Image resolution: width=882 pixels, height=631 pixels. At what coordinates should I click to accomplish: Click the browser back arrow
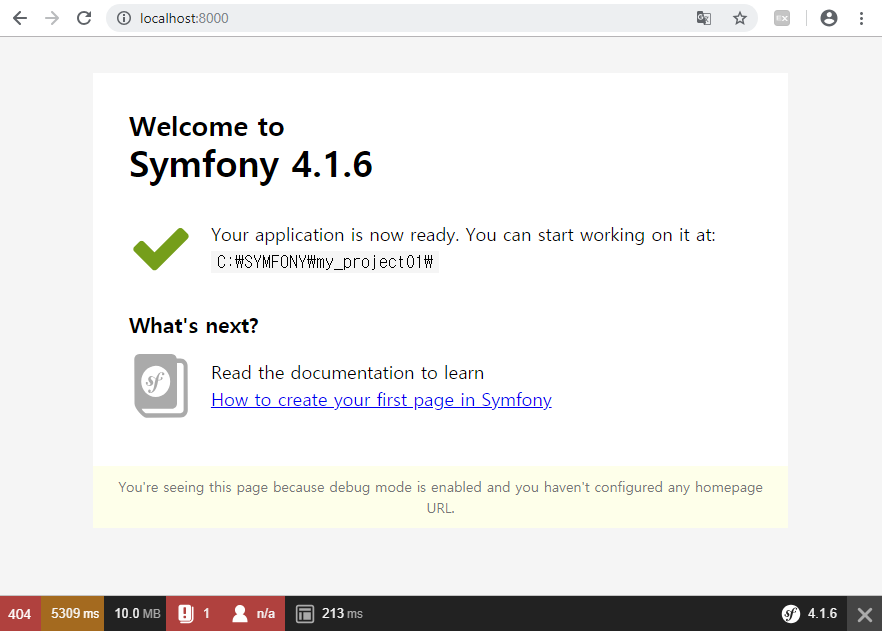coord(19,18)
